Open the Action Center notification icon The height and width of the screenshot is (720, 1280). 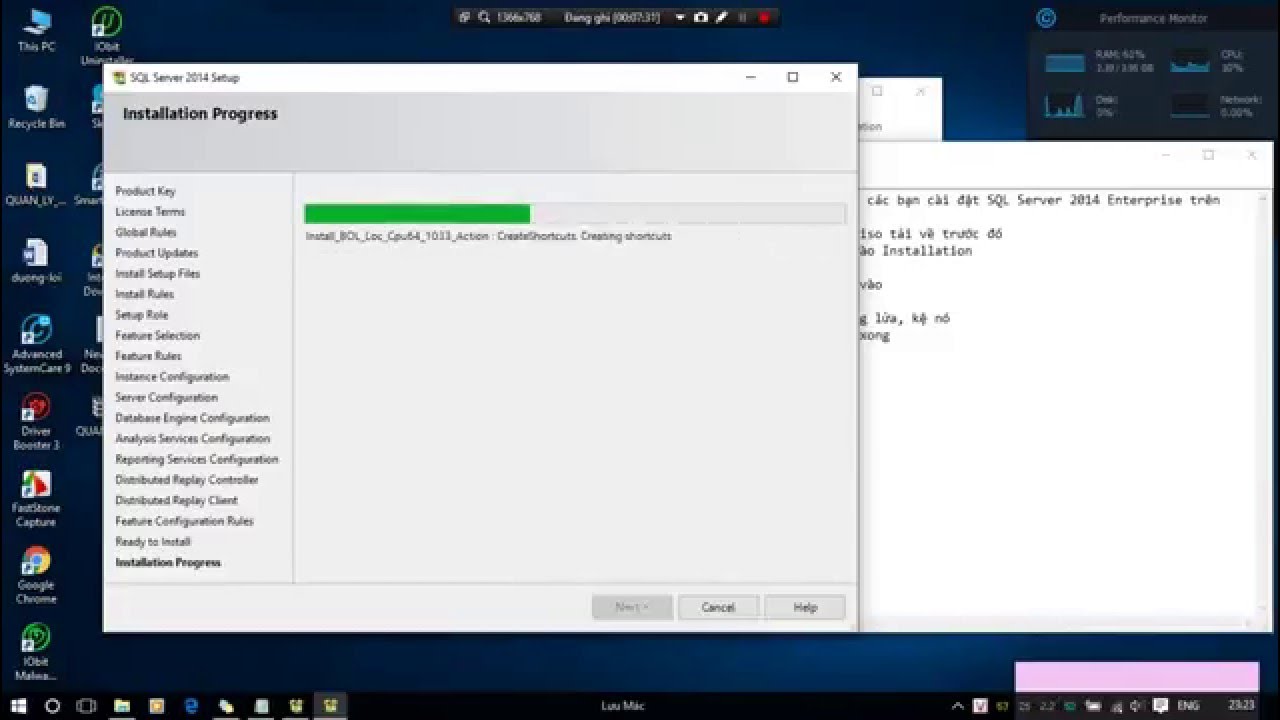pos(1162,705)
